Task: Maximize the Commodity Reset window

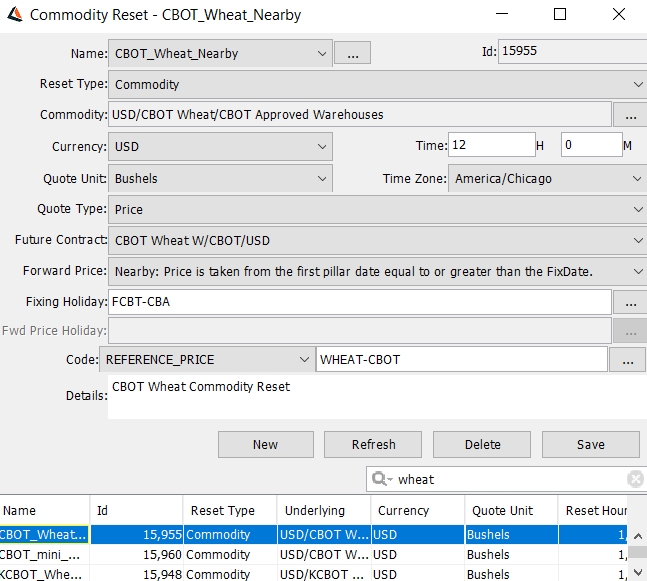Action: (x=560, y=14)
